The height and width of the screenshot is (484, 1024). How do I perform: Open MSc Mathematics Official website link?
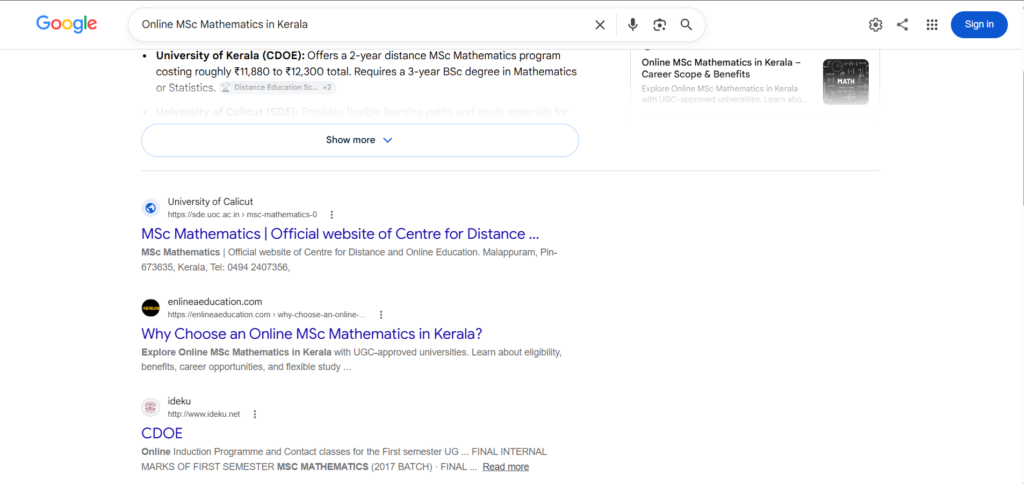[340, 234]
